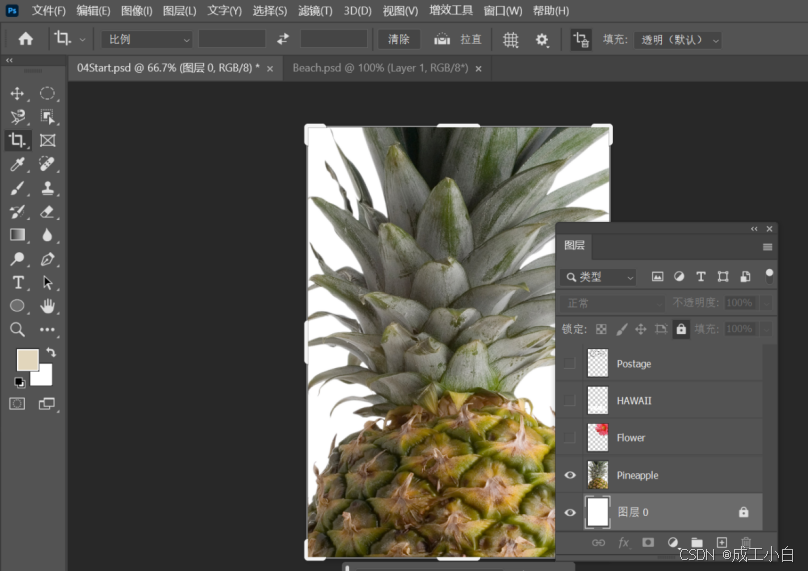This screenshot has width=808, height=571.
Task: Open the 文件(F) menu
Action: click(x=48, y=11)
